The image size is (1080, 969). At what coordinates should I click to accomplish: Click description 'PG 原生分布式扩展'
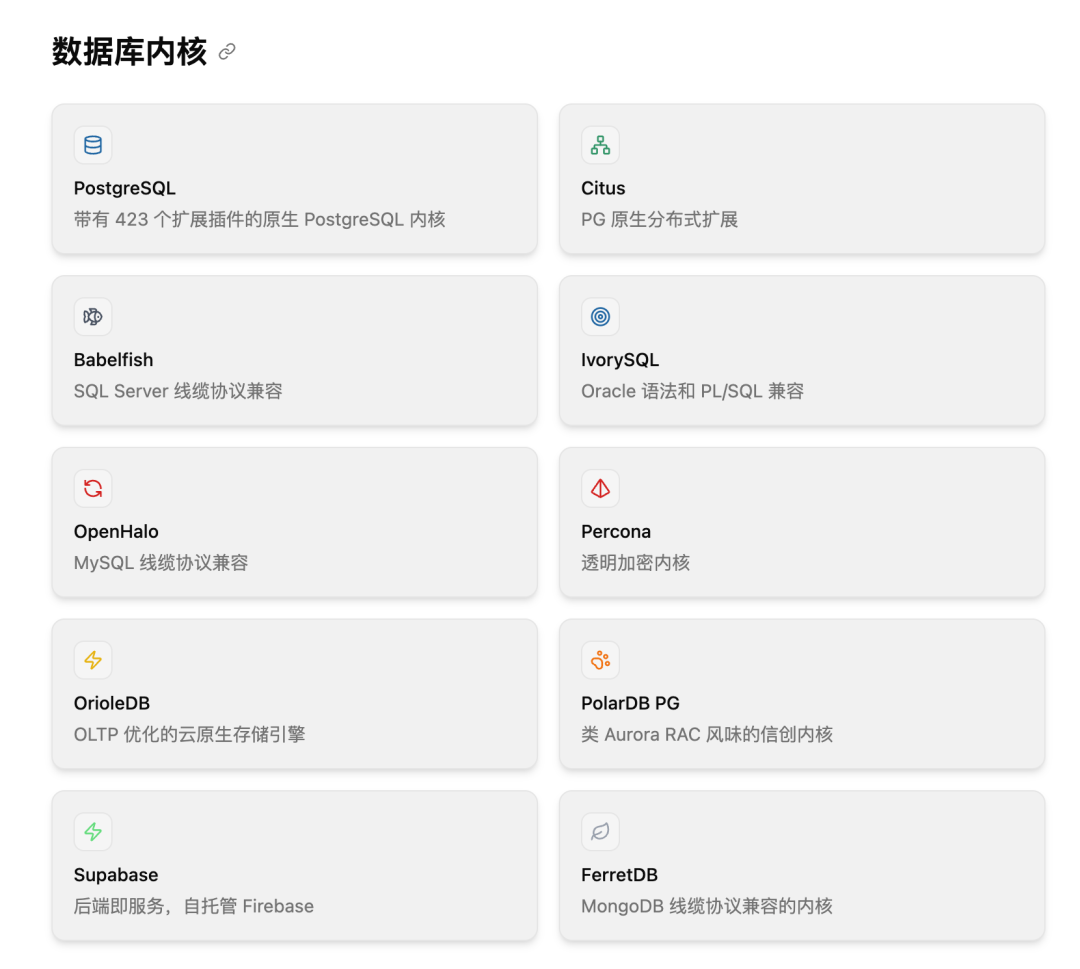tap(659, 219)
